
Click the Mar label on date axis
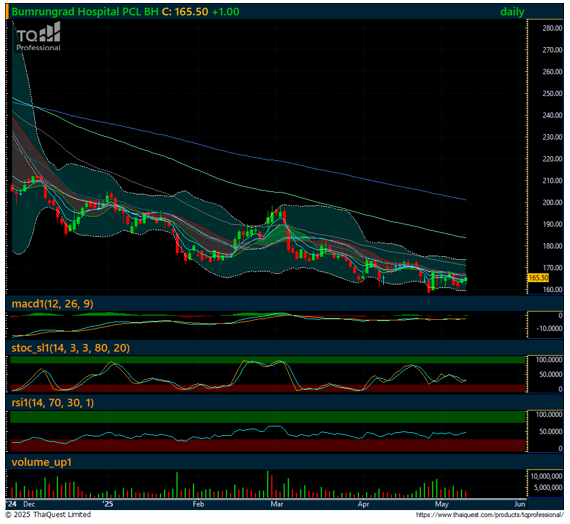pyautogui.click(x=277, y=504)
